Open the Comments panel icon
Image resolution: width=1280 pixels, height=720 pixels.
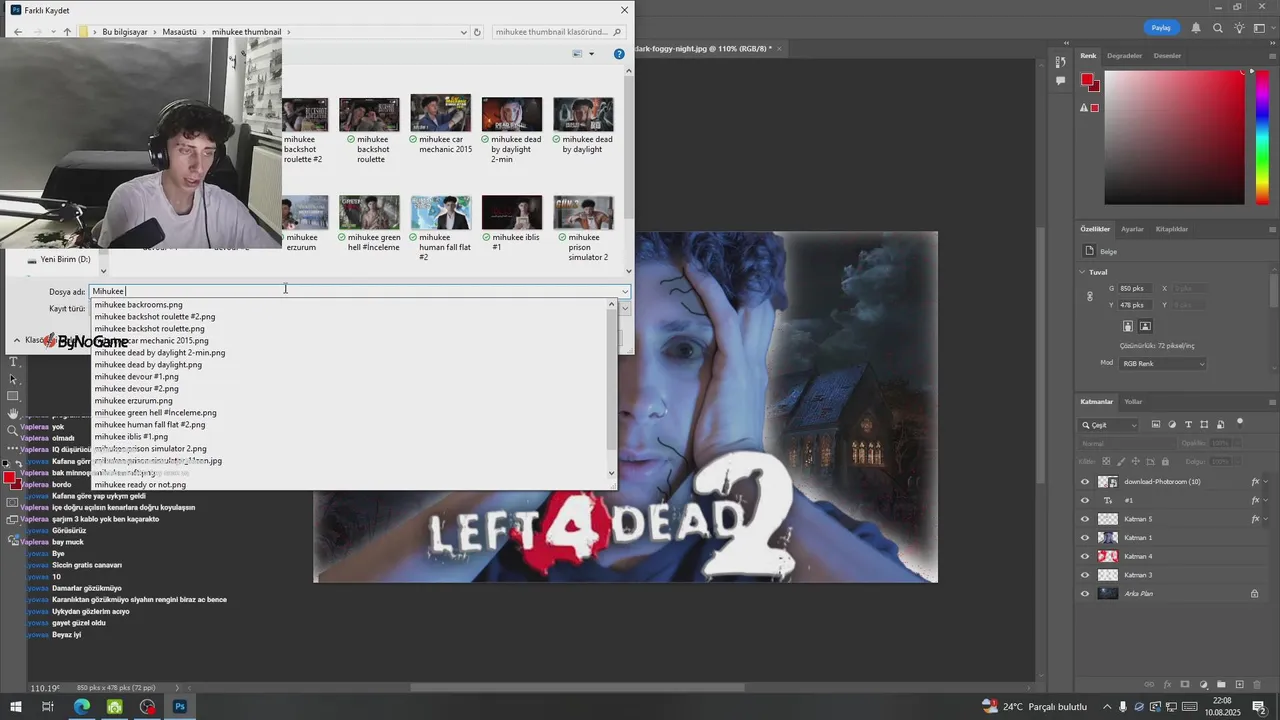point(1060,81)
